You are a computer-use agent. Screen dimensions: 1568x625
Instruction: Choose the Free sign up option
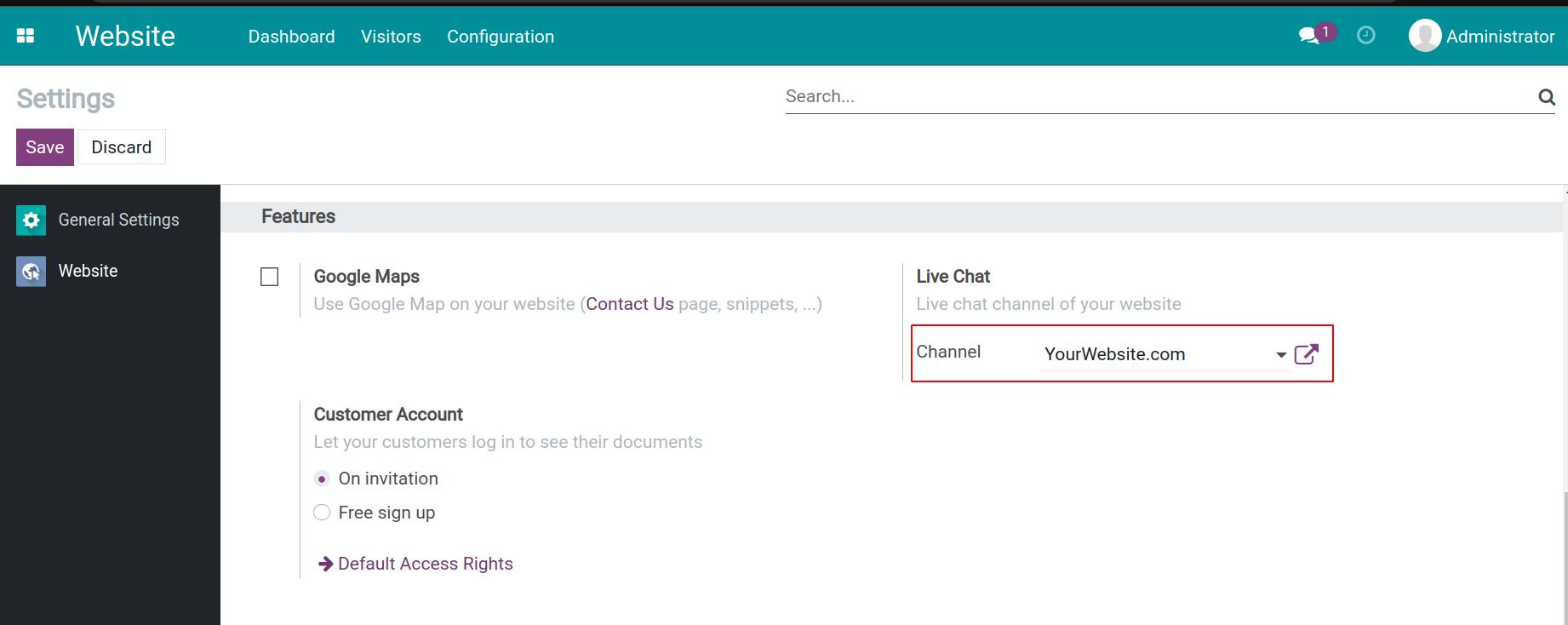[322, 512]
